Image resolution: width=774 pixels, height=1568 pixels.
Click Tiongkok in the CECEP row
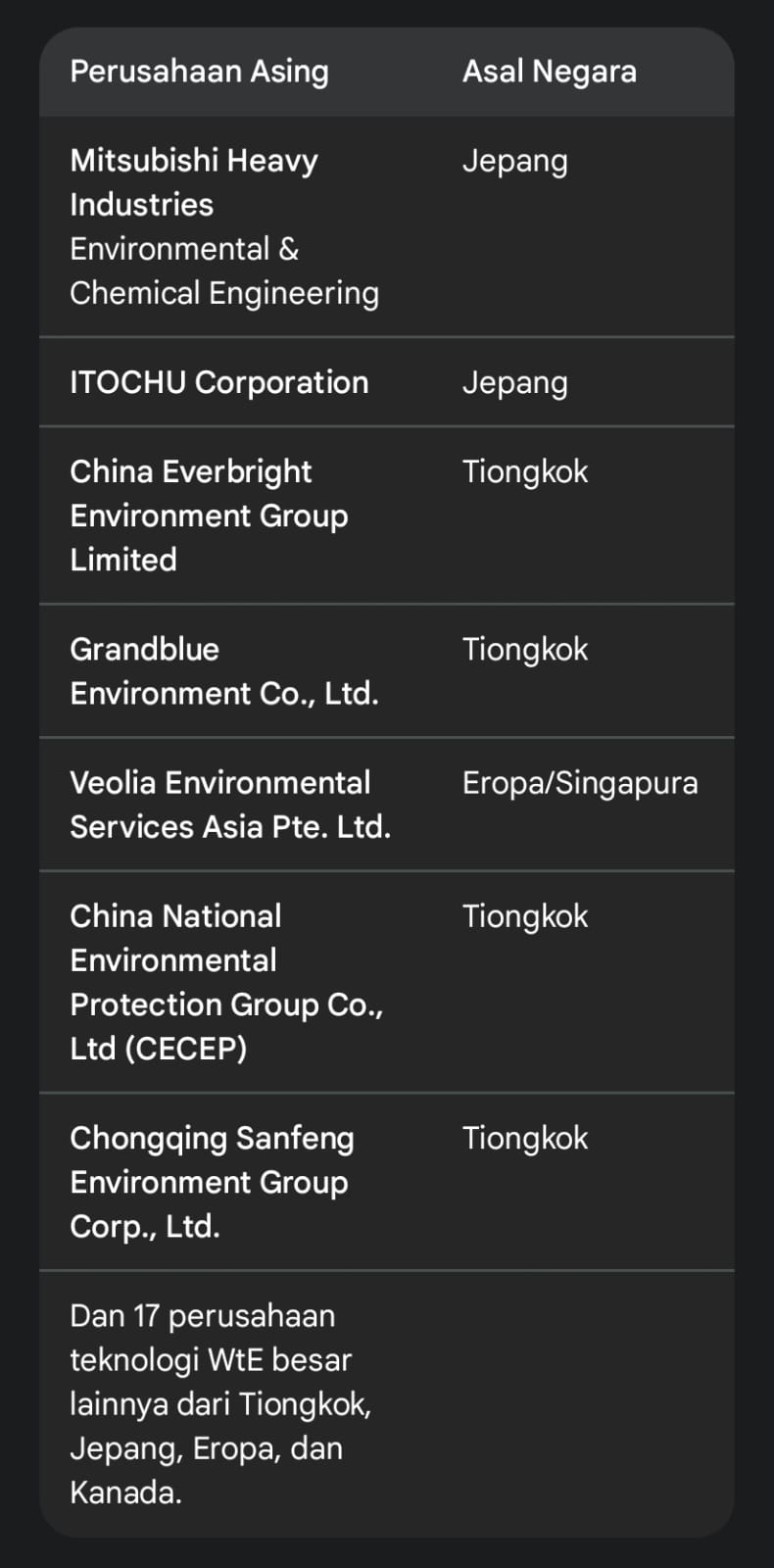(x=524, y=916)
